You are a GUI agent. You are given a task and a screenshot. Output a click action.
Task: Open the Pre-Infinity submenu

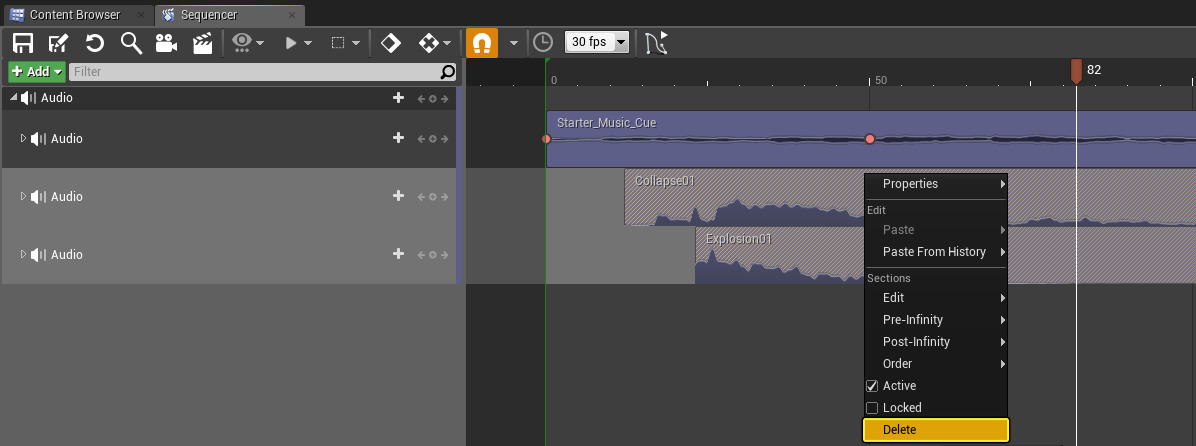[936, 319]
